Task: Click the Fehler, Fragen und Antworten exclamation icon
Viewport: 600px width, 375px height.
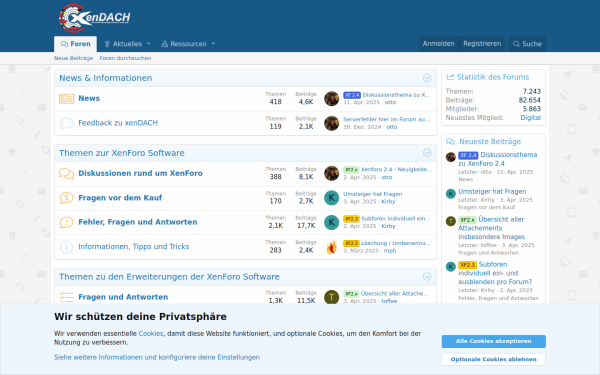Action: 66,222
